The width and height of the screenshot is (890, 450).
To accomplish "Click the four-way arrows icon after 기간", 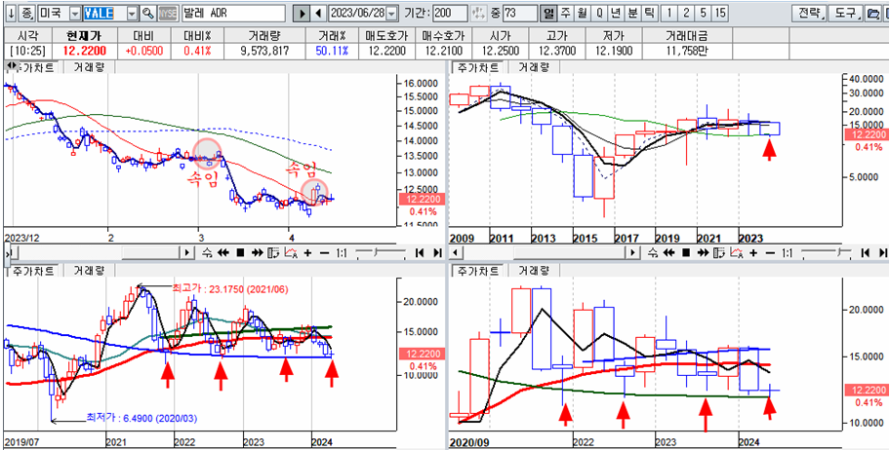I will coord(479,13).
